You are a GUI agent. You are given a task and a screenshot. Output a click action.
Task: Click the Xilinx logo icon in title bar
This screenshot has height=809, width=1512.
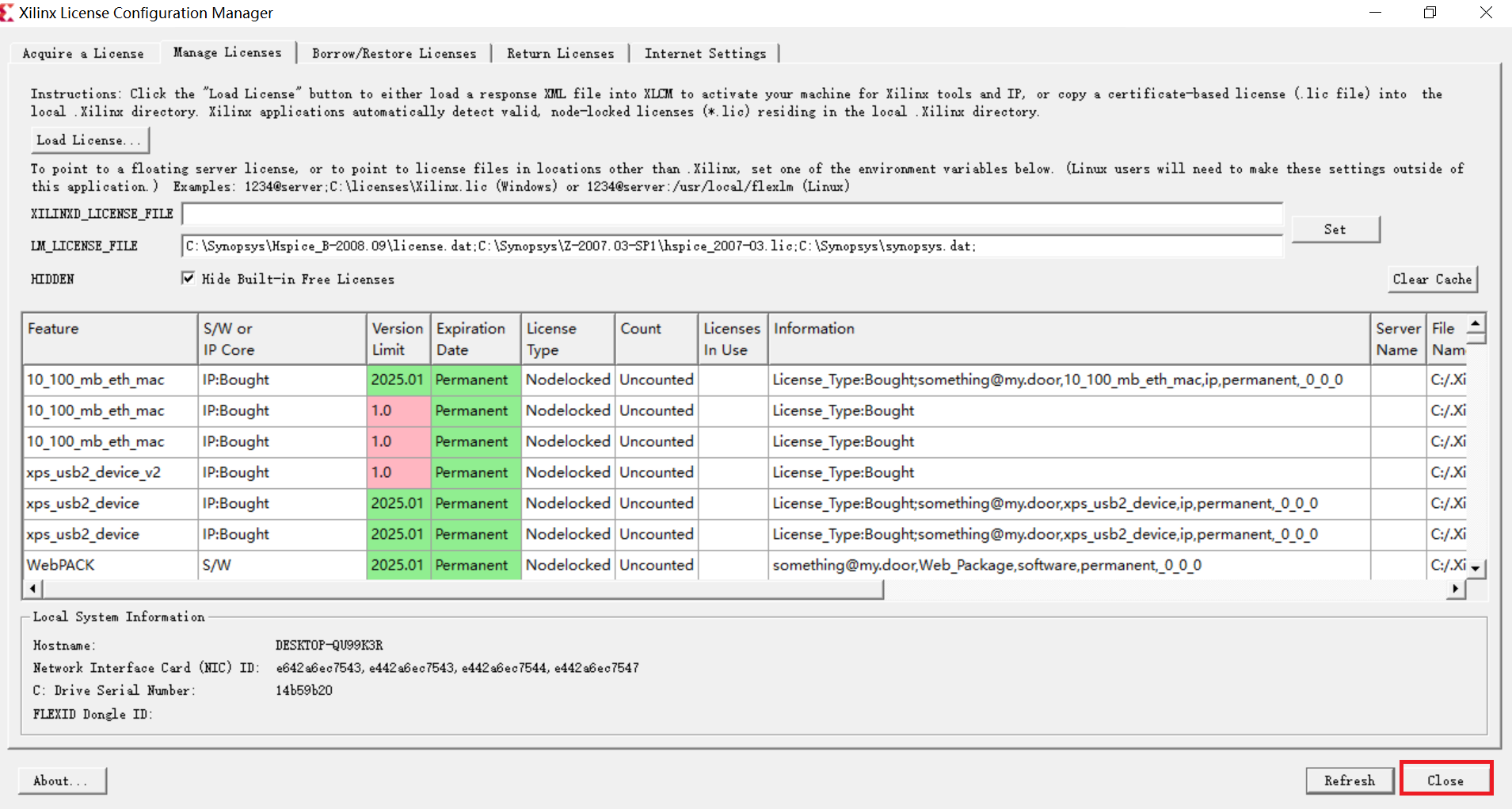click(7, 12)
